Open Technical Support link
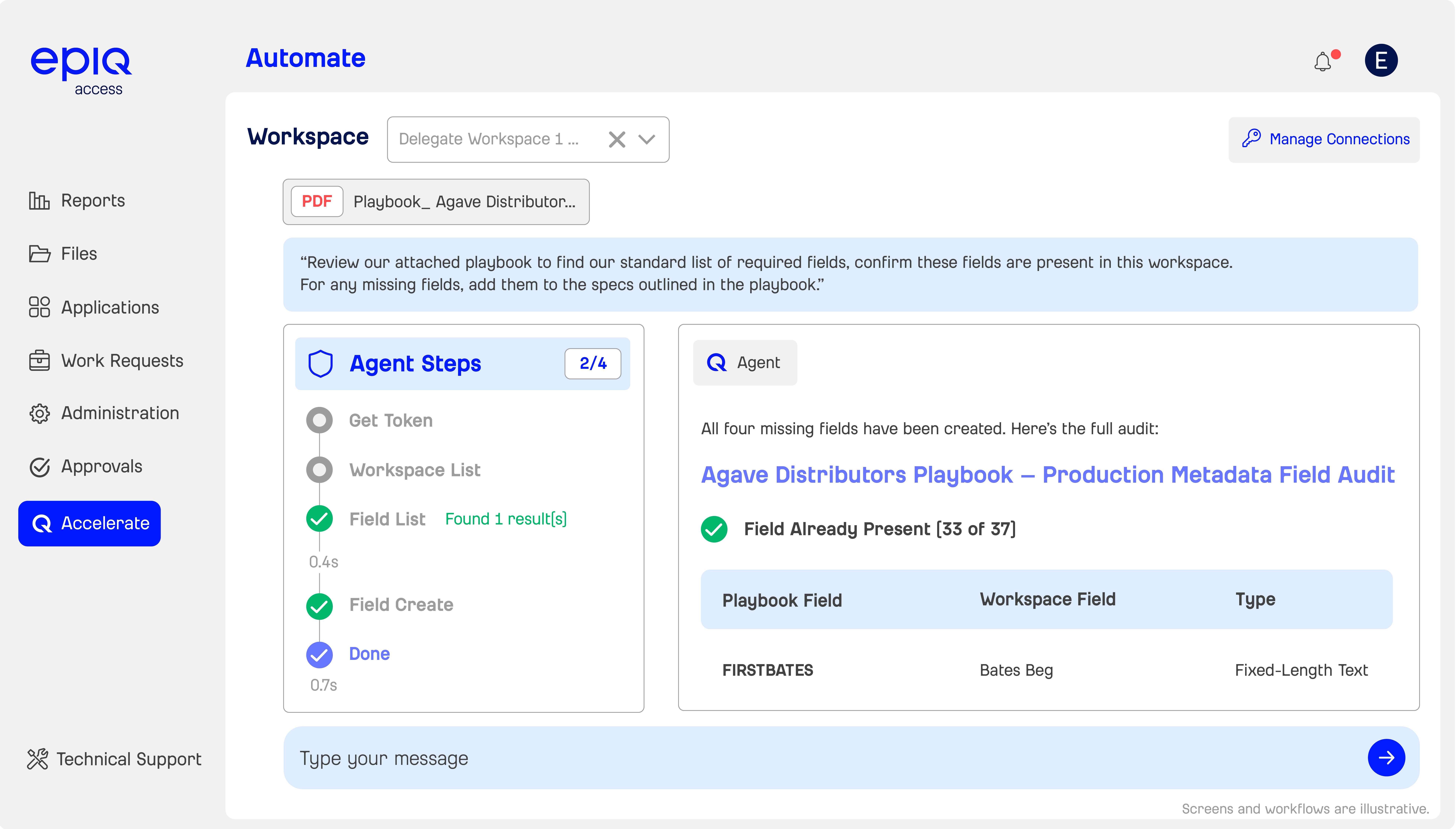1456x829 pixels. click(x=114, y=759)
